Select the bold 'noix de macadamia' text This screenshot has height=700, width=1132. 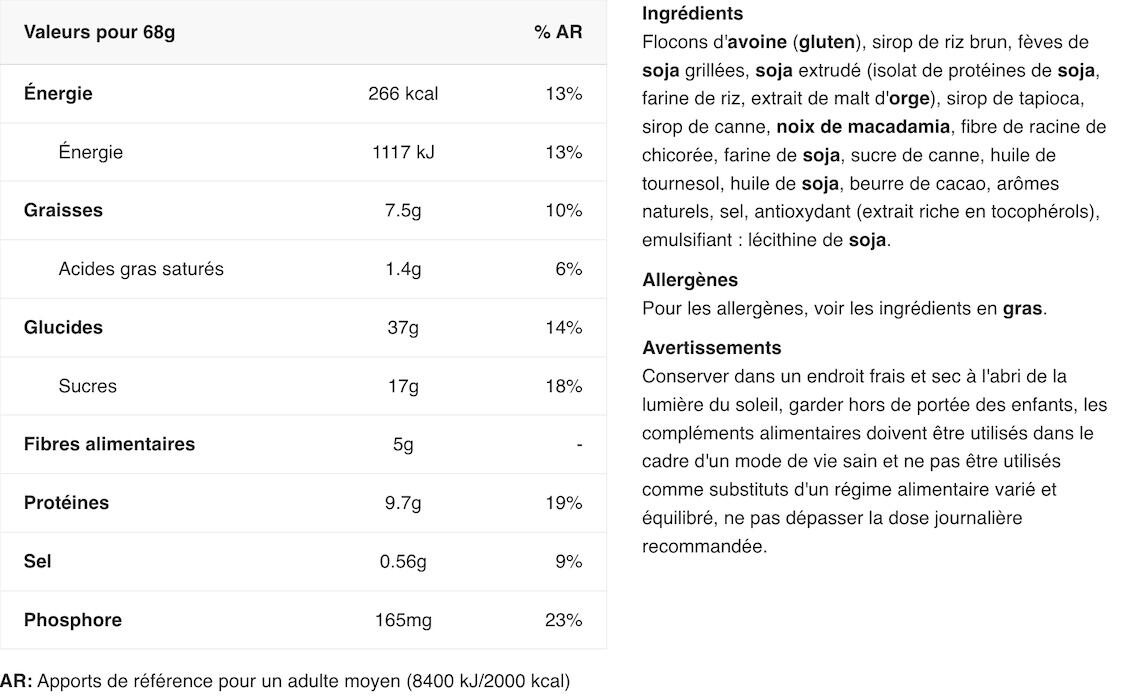coord(863,127)
